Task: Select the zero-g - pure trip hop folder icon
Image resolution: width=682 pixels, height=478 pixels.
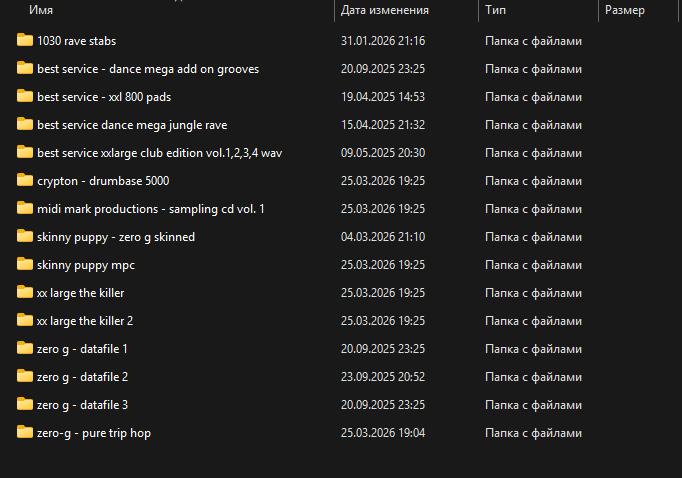Action: 25,433
